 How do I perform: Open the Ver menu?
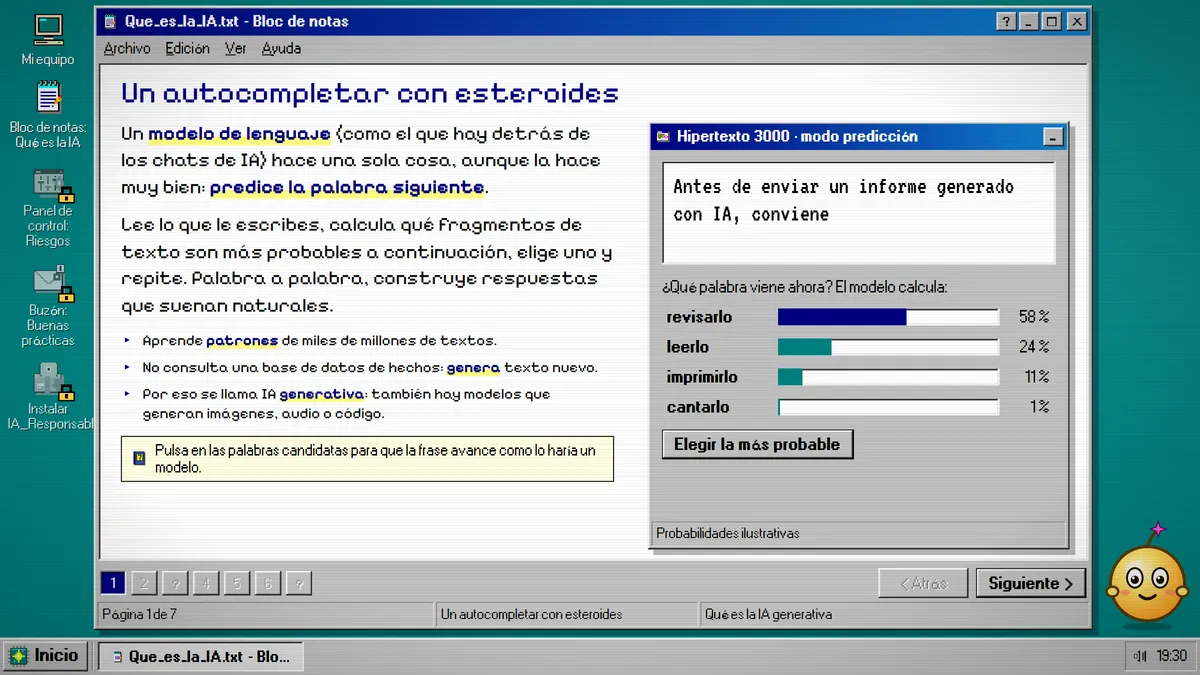click(236, 48)
